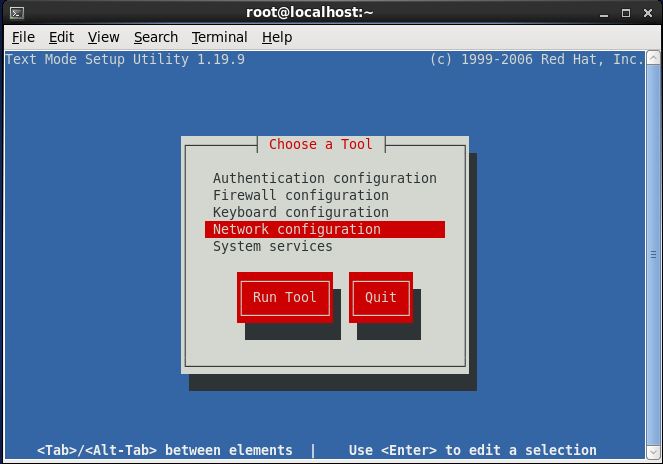Open the Terminal menu
Image resolution: width=663 pixels, height=464 pixels.
click(x=219, y=37)
